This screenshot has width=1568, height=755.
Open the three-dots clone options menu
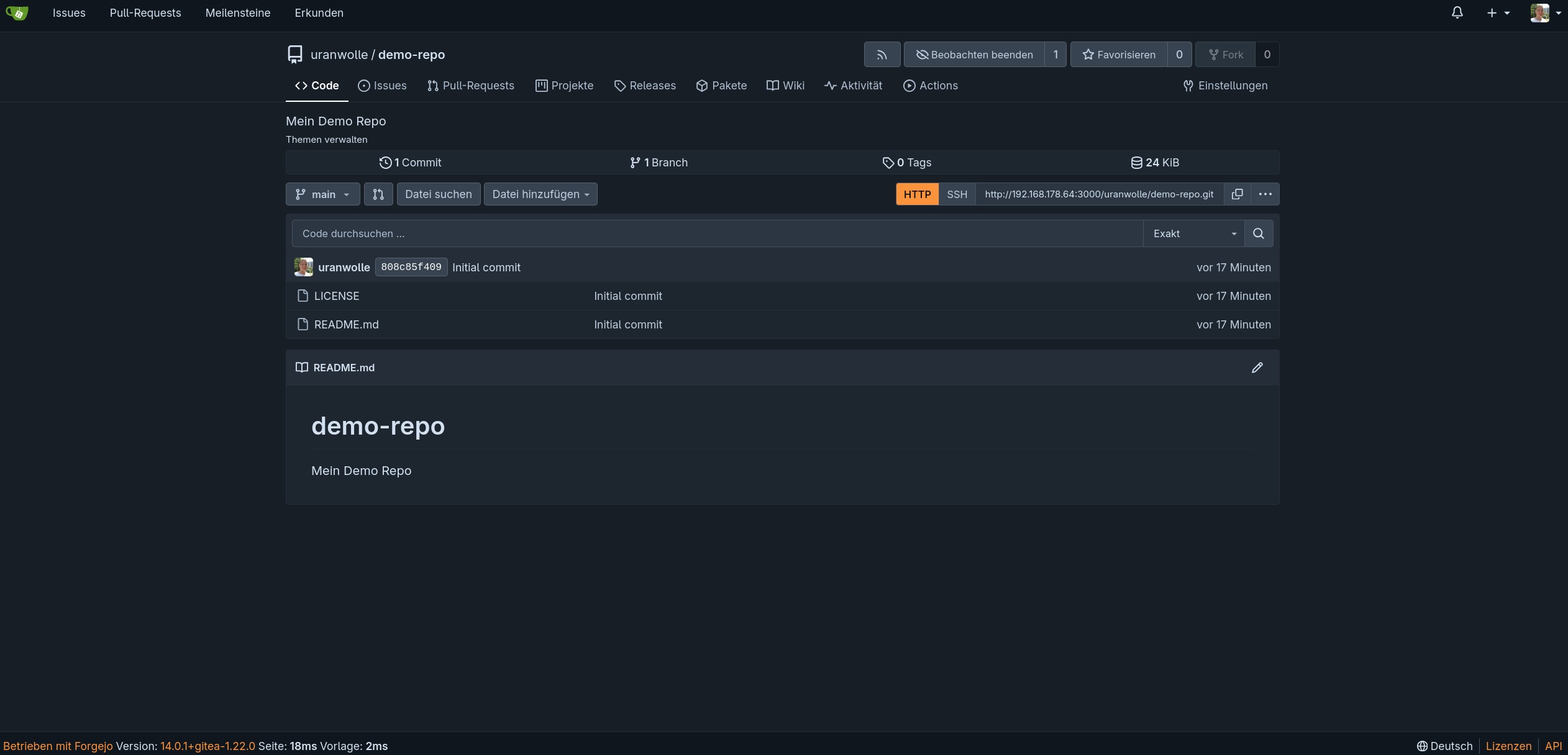coord(1265,194)
